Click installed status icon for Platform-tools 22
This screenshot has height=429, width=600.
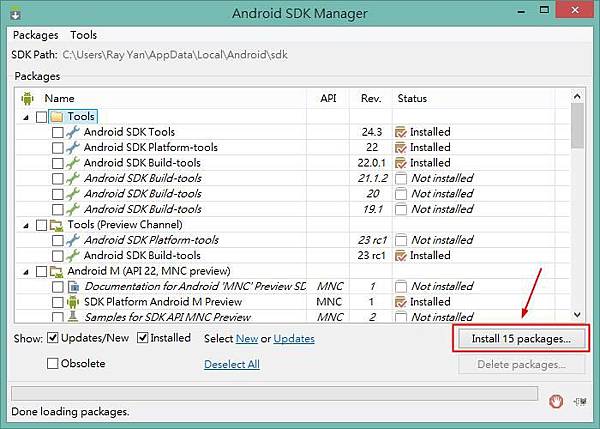[401, 148]
